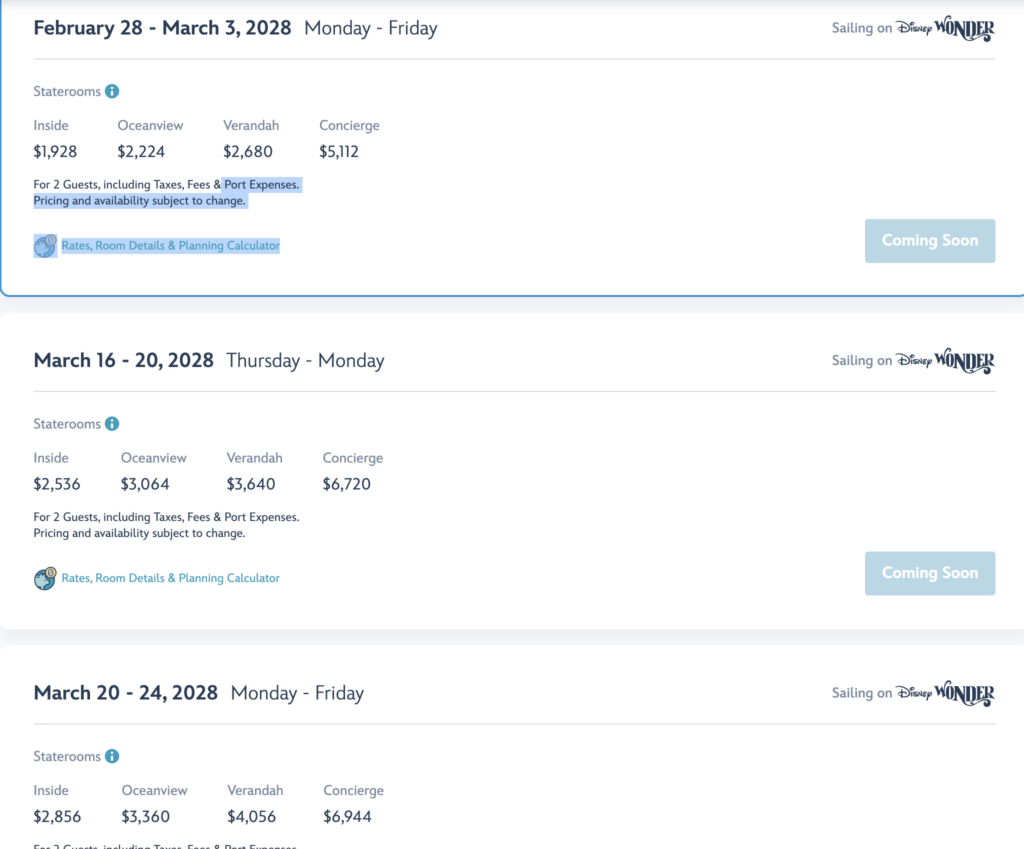Click Disney Wonder logo on March 20 sailing
The width and height of the screenshot is (1024, 849).
click(x=945, y=693)
